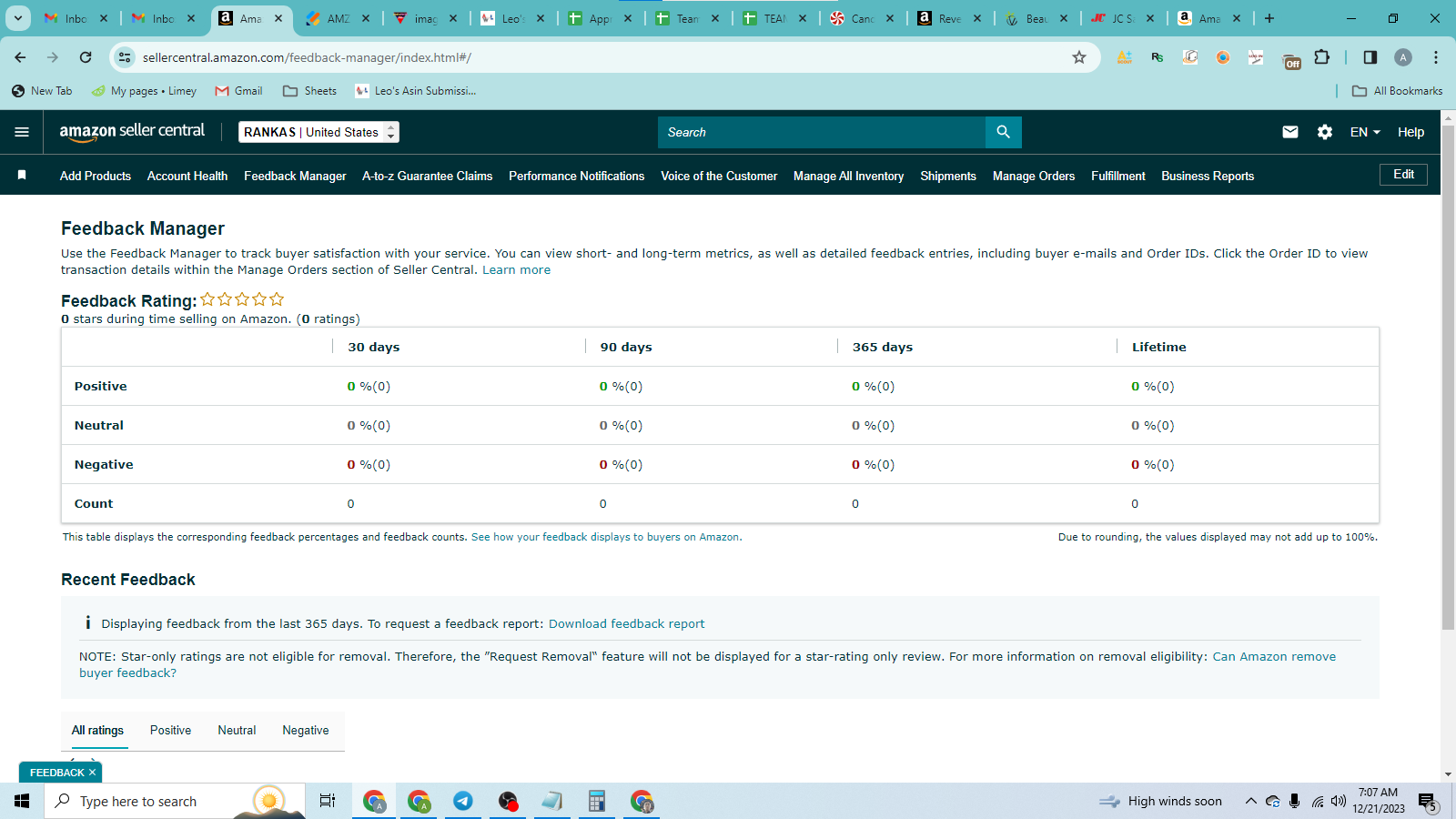This screenshot has width=1456, height=819.
Task: Switch to the AMZ browser tab
Action: (x=337, y=18)
